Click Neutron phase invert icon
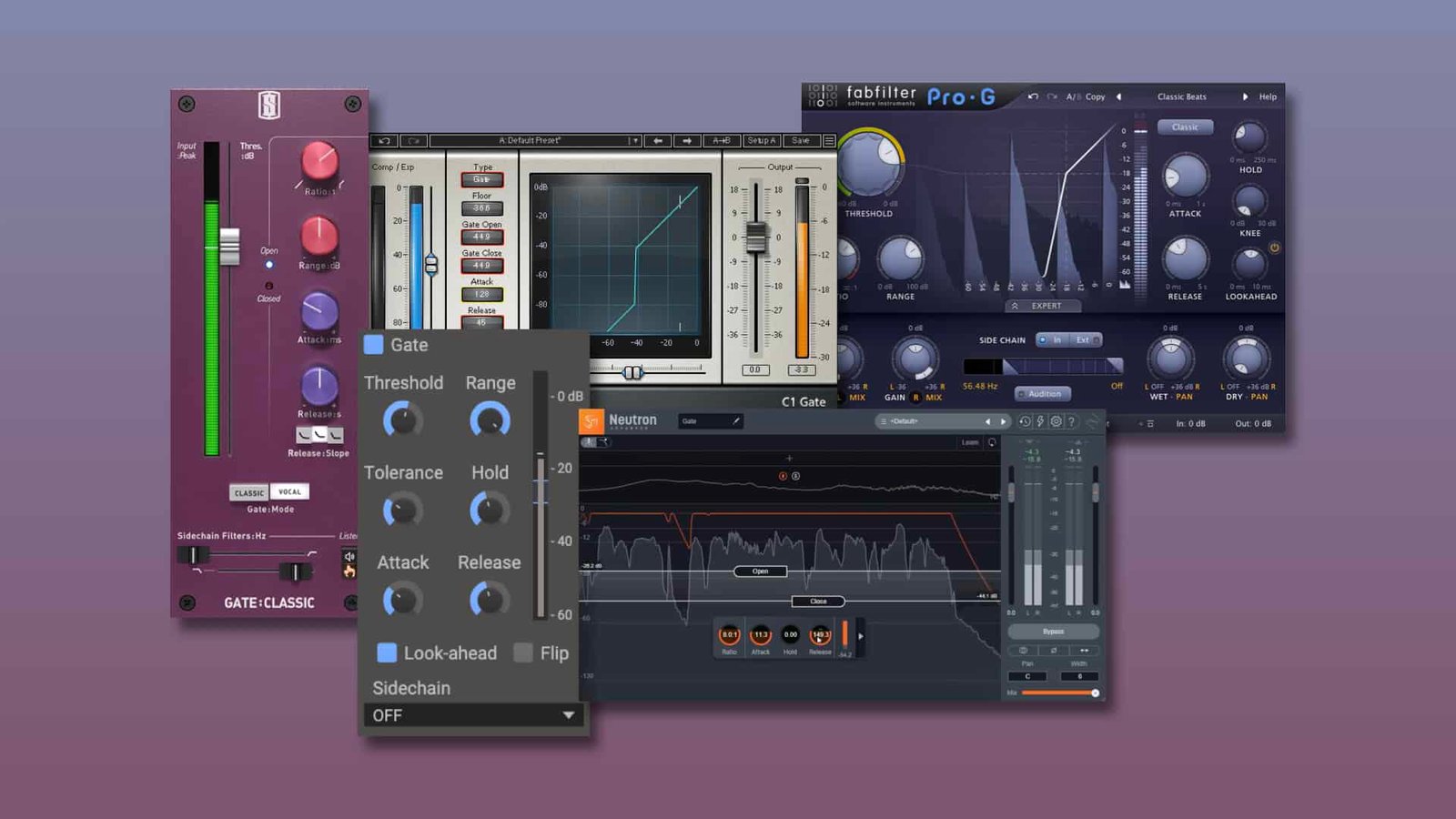This screenshot has height=819, width=1456. (1054, 651)
